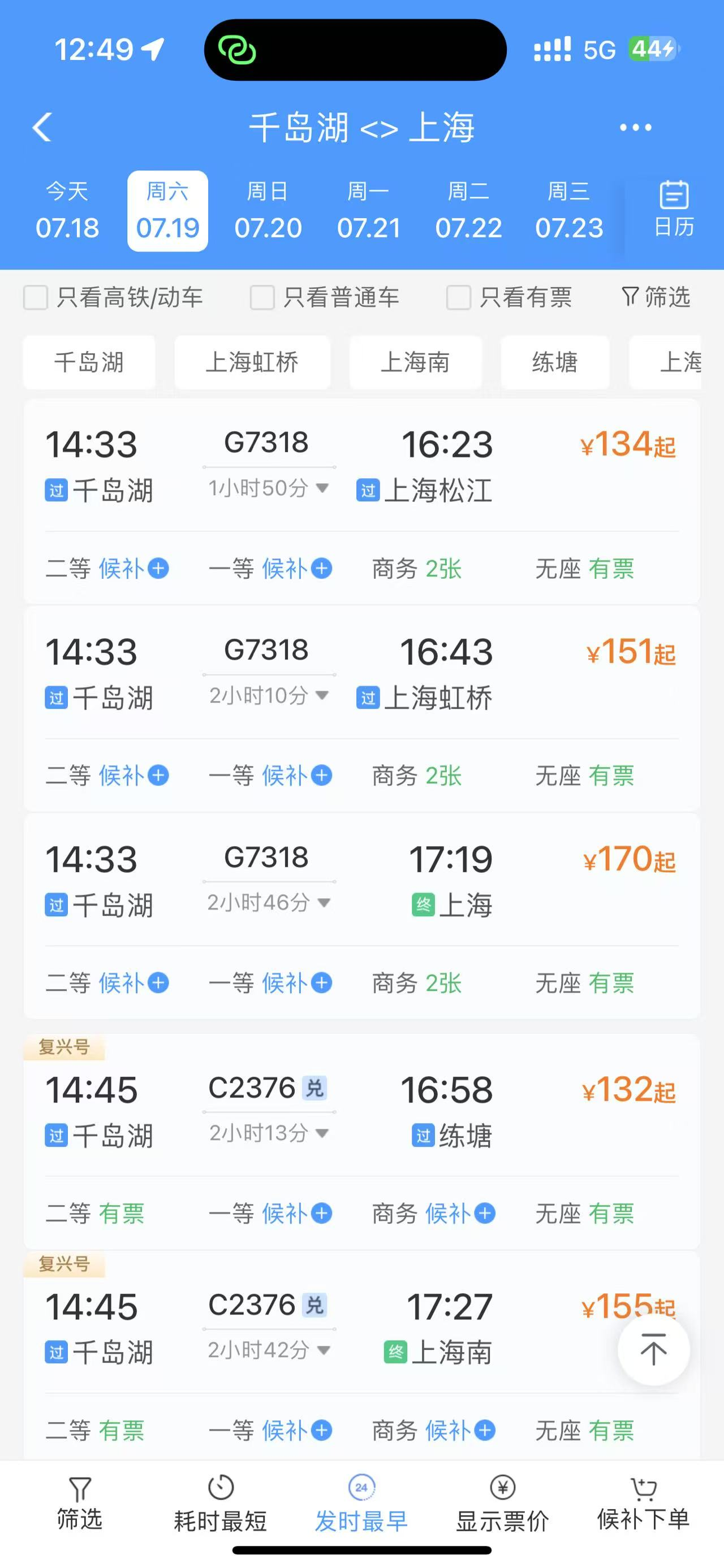Image resolution: width=724 pixels, height=1568 pixels.
Task: Sort by 耗时最短 clock icon
Action: (221, 1488)
